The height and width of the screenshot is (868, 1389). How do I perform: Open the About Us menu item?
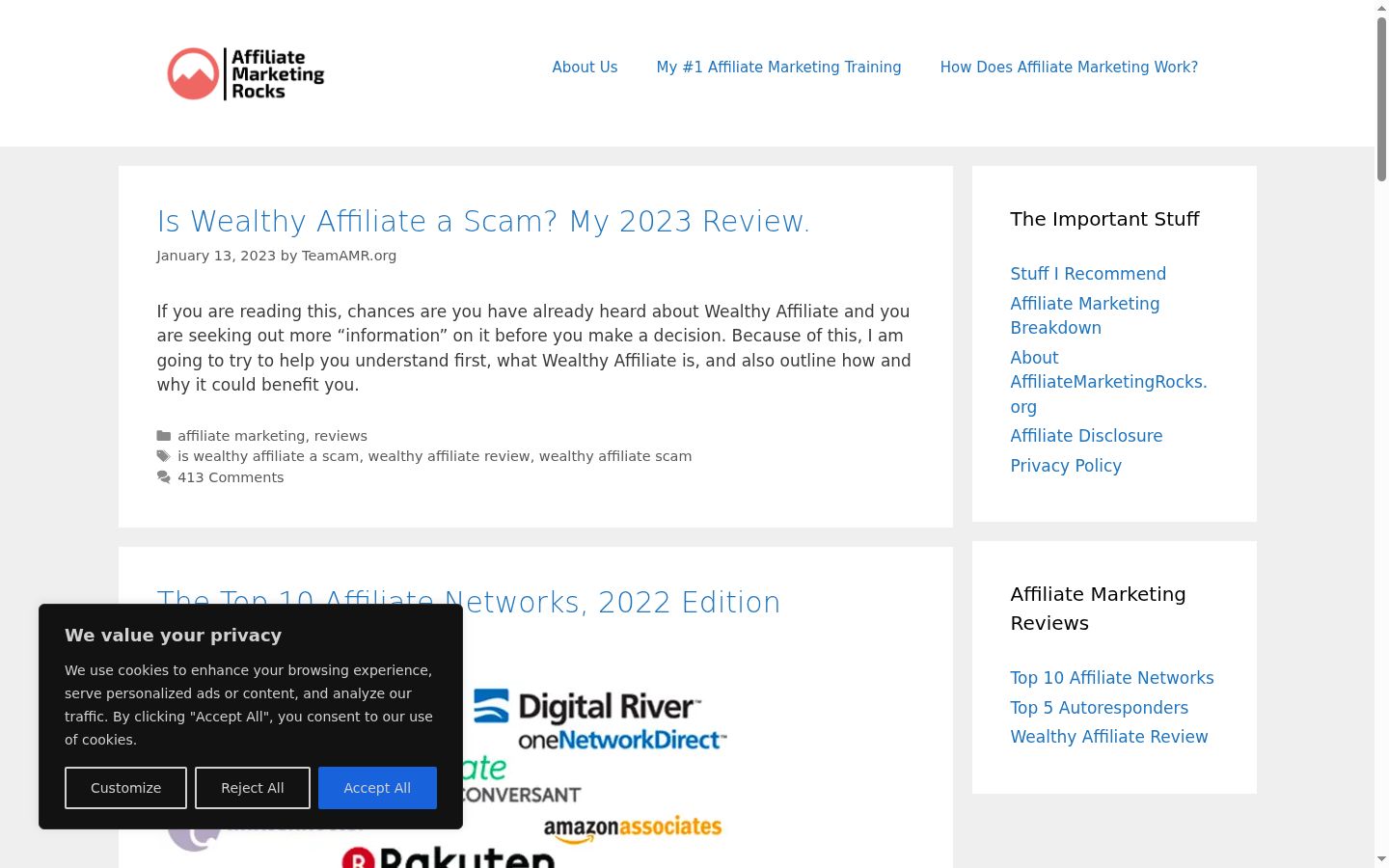tap(585, 68)
